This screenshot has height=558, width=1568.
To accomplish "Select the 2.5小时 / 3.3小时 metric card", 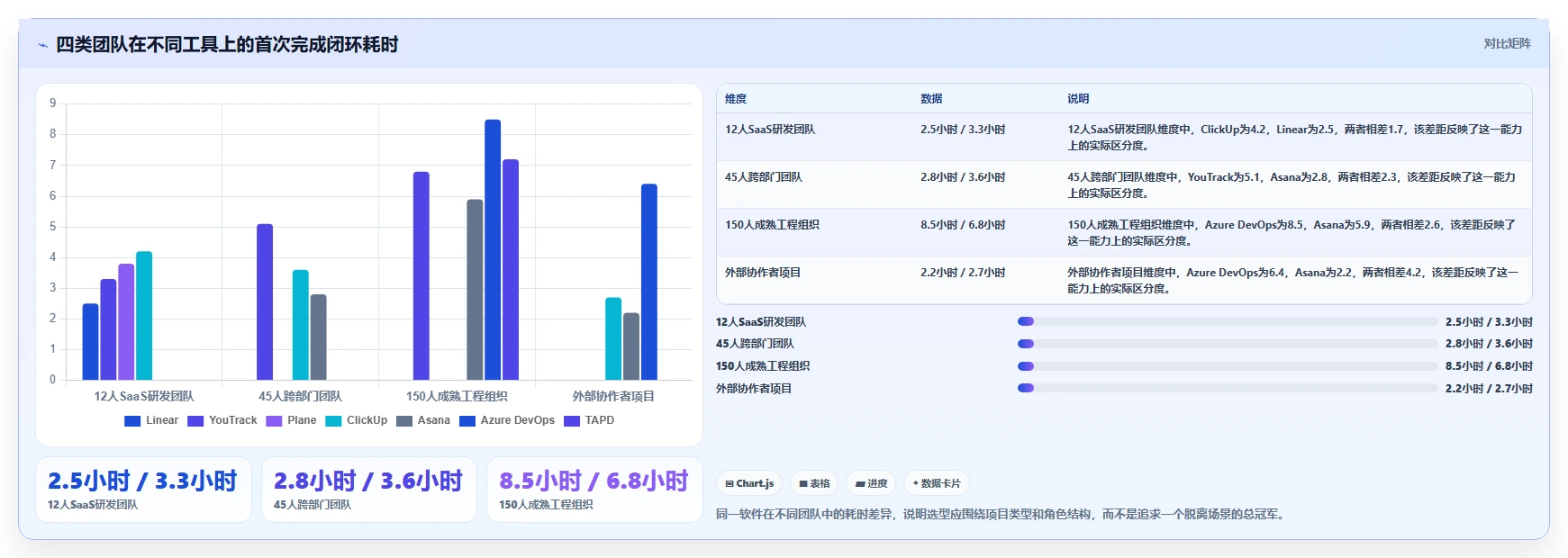I will (143, 490).
